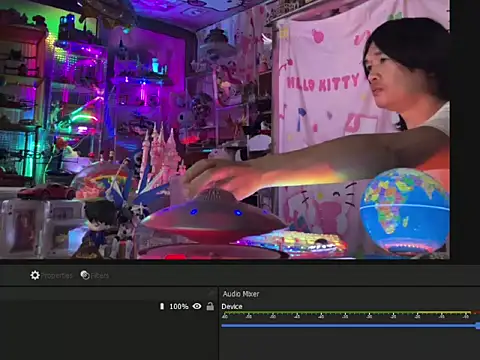Image resolution: width=480 pixels, height=360 pixels.
Task: Open the source Filters button text
Action: click(x=100, y=275)
